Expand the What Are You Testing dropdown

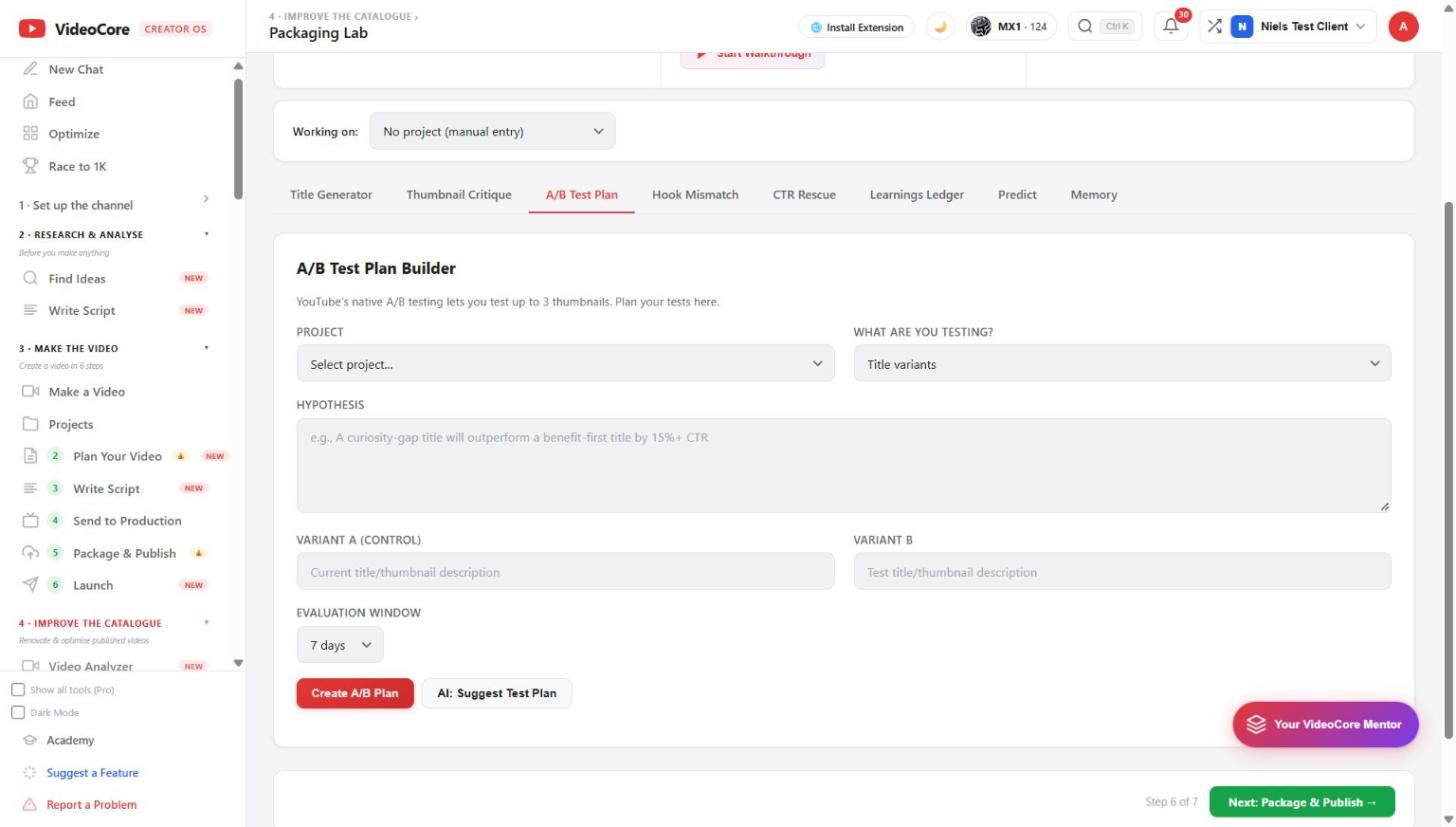[x=1122, y=364]
